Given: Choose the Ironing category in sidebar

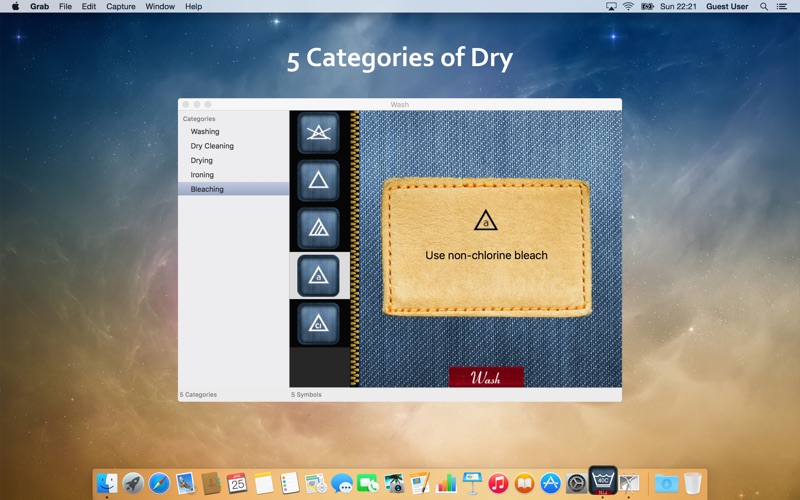Looking at the screenshot, I should point(202,175).
